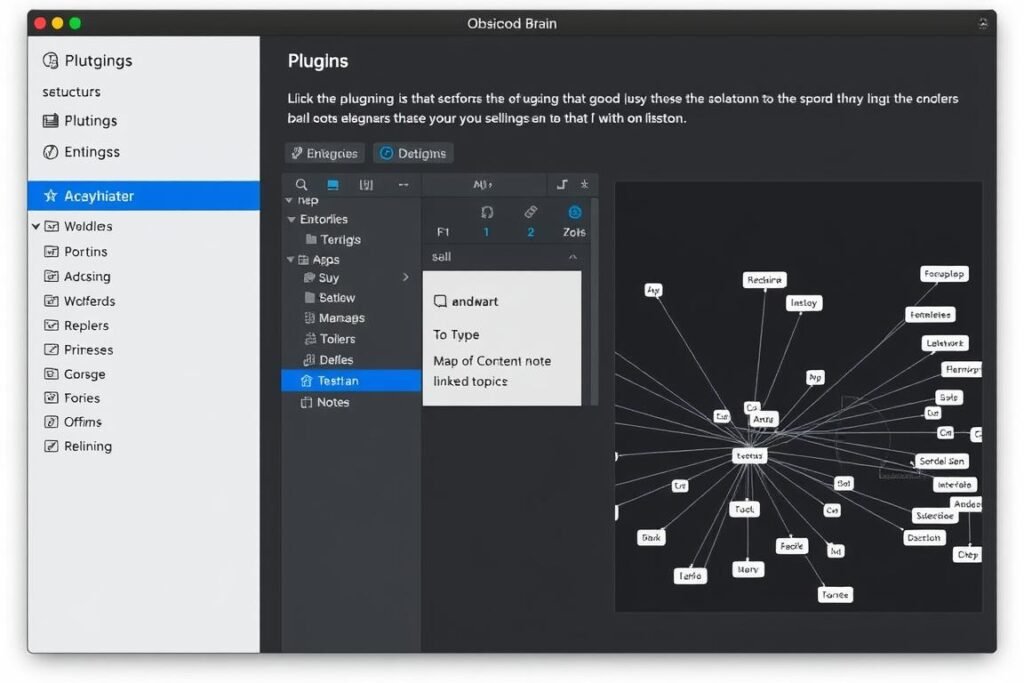
Task: Collapse the sell section header
Action: (x=572, y=257)
